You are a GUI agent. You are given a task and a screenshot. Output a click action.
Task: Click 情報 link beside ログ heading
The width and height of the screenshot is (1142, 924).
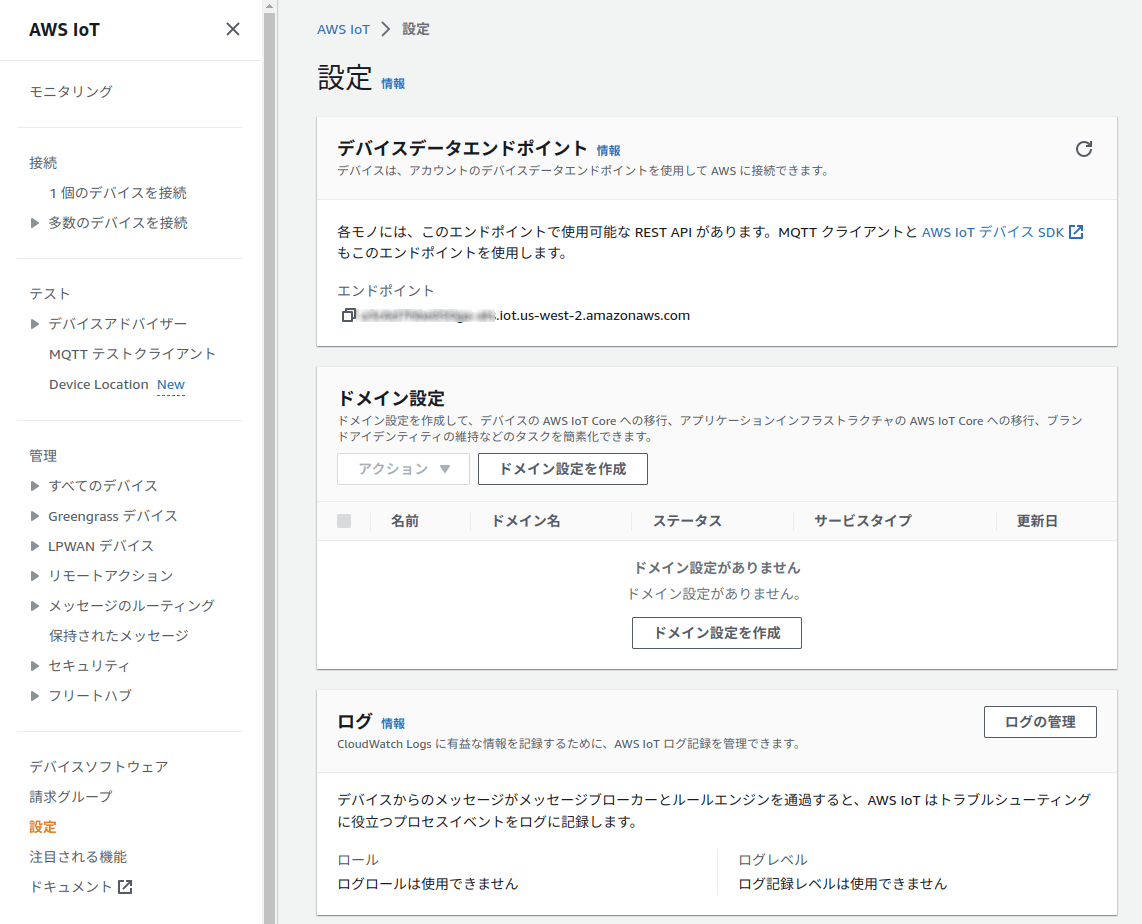click(393, 724)
